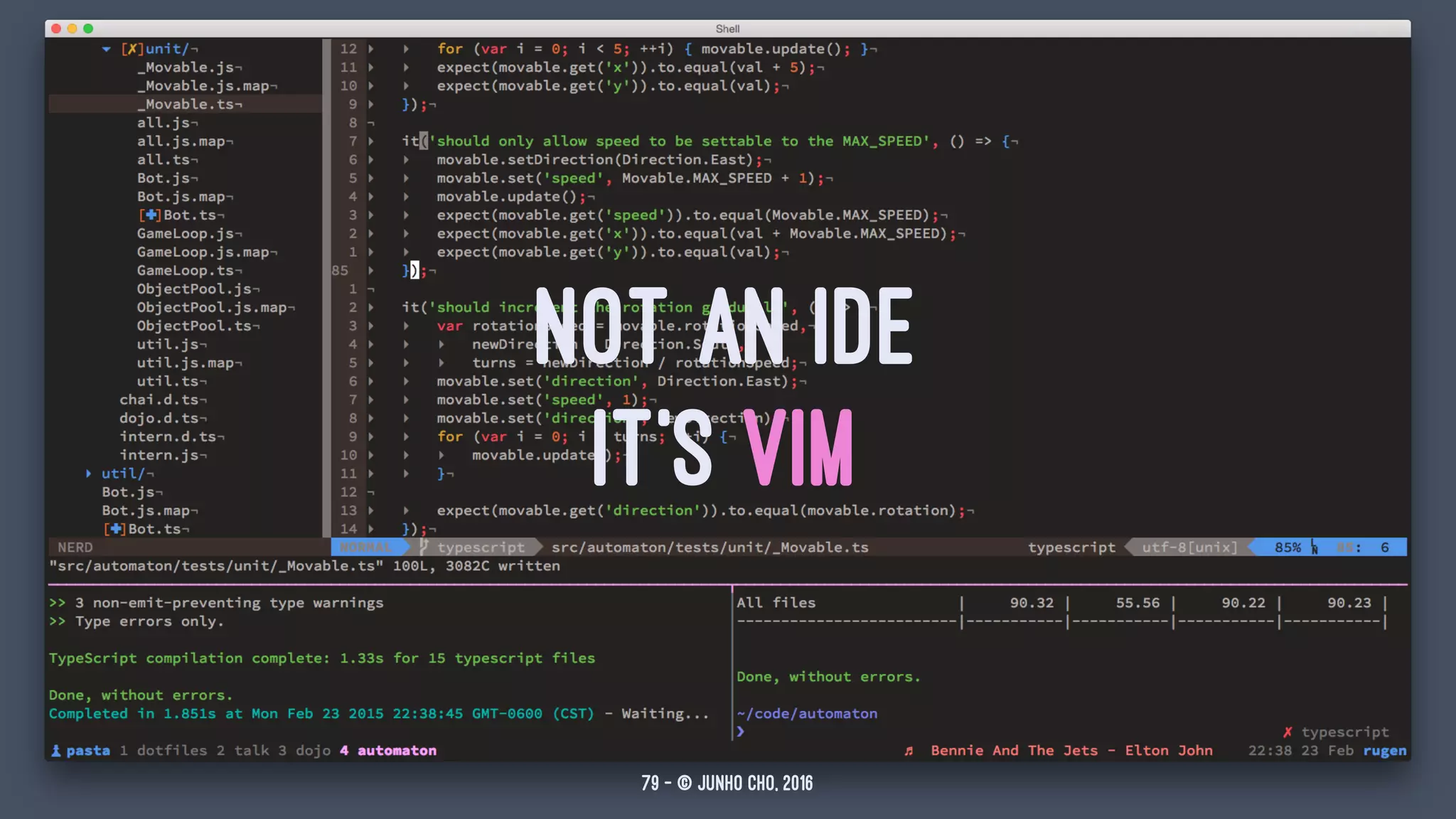Open ObjectPool.js in the file tree
The image size is (1456, 819).
[194, 289]
